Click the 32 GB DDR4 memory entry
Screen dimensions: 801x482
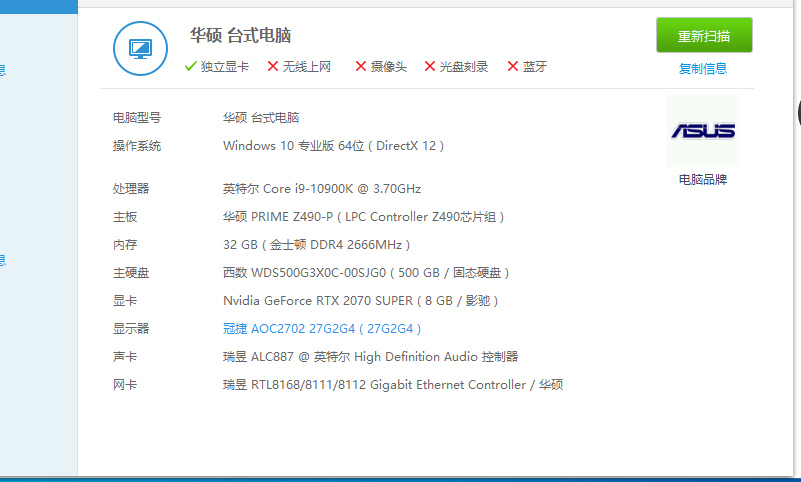coord(316,245)
